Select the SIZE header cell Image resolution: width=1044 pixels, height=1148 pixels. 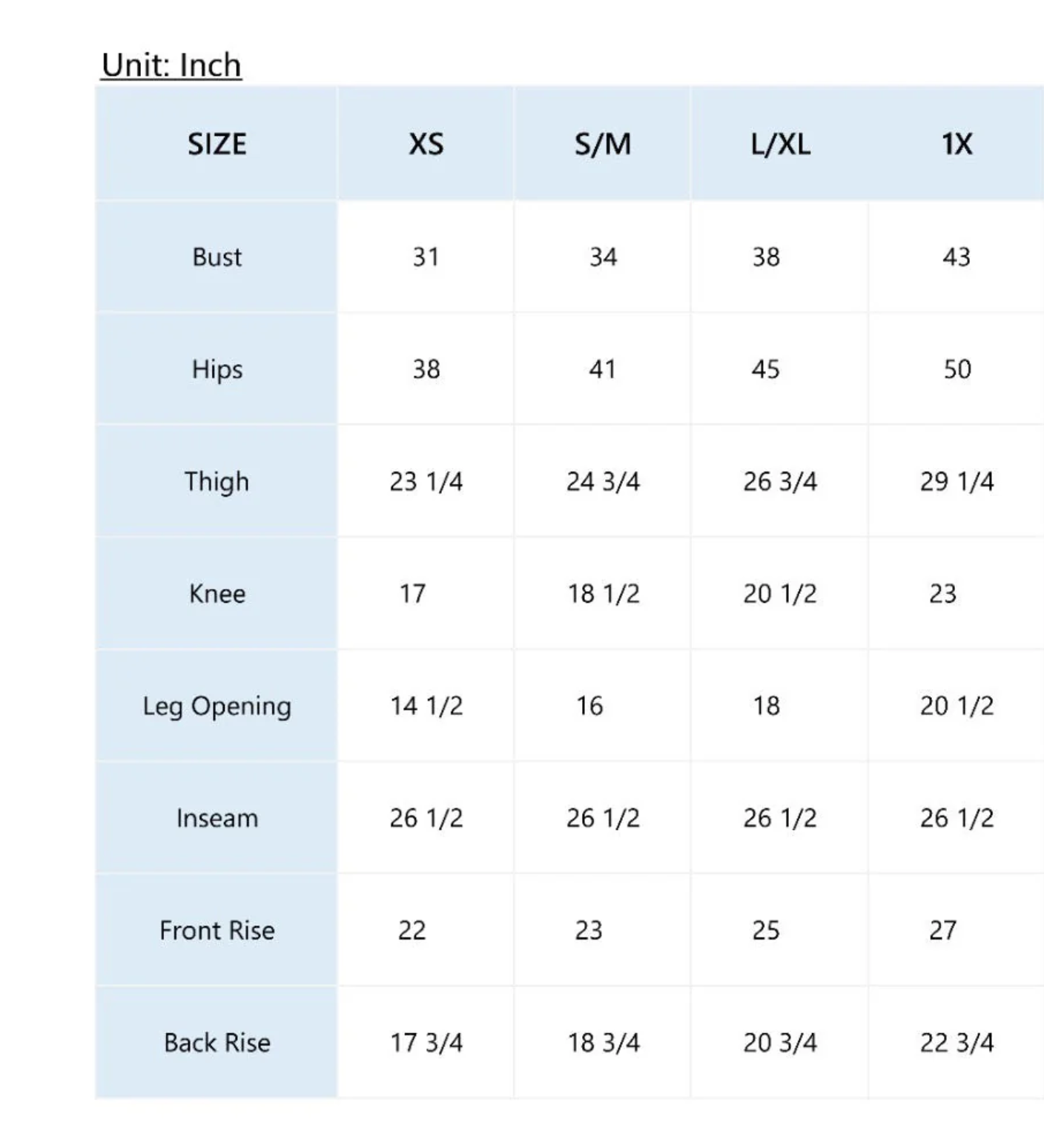click(217, 144)
